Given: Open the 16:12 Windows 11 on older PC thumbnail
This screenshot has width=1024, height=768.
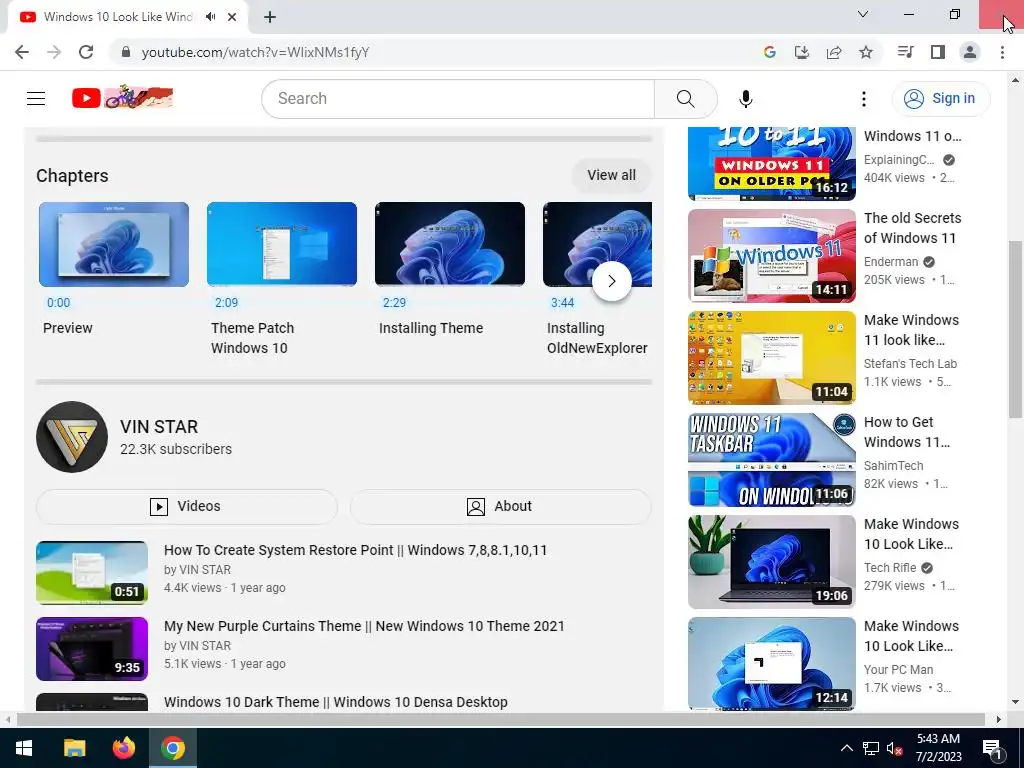Looking at the screenshot, I should tap(771, 163).
